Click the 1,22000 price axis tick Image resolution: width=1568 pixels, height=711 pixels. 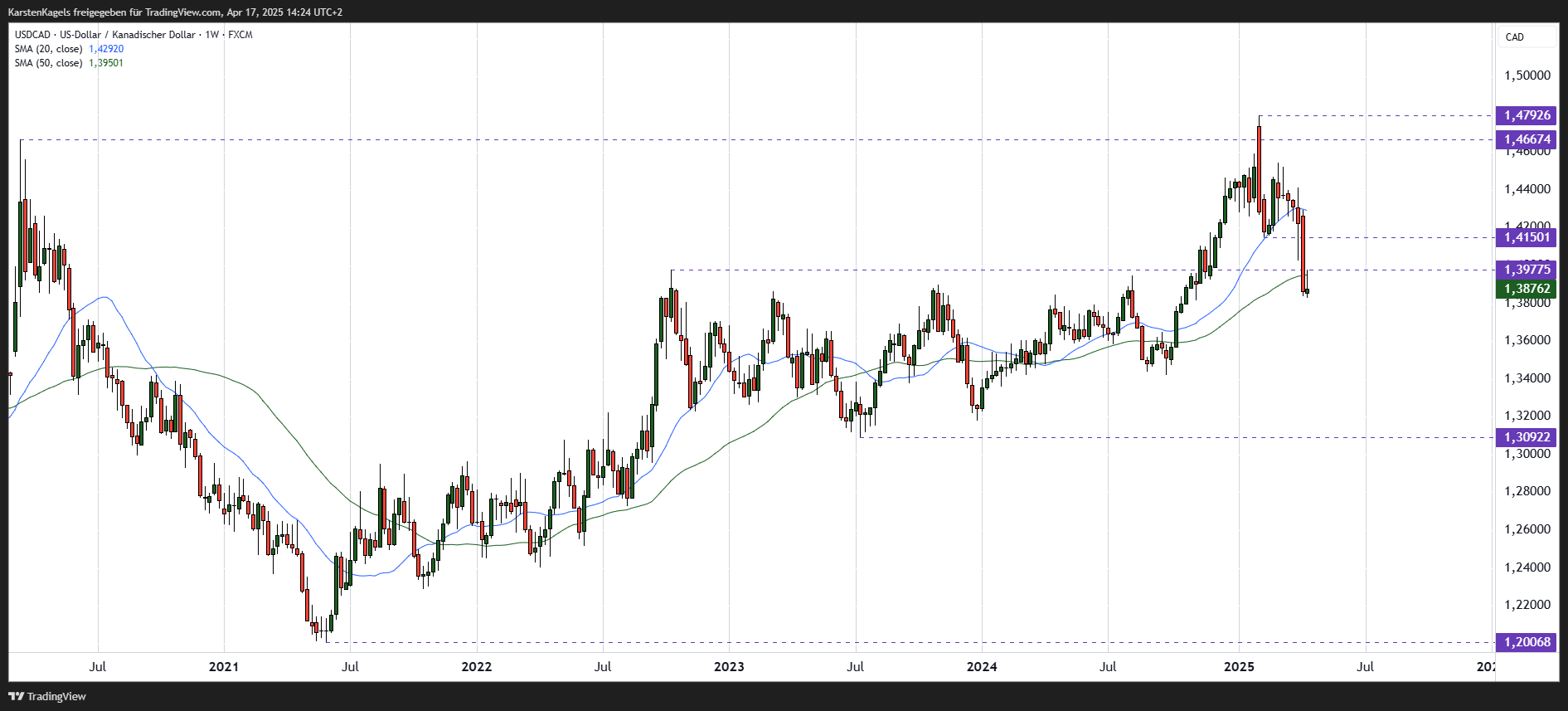click(1527, 605)
